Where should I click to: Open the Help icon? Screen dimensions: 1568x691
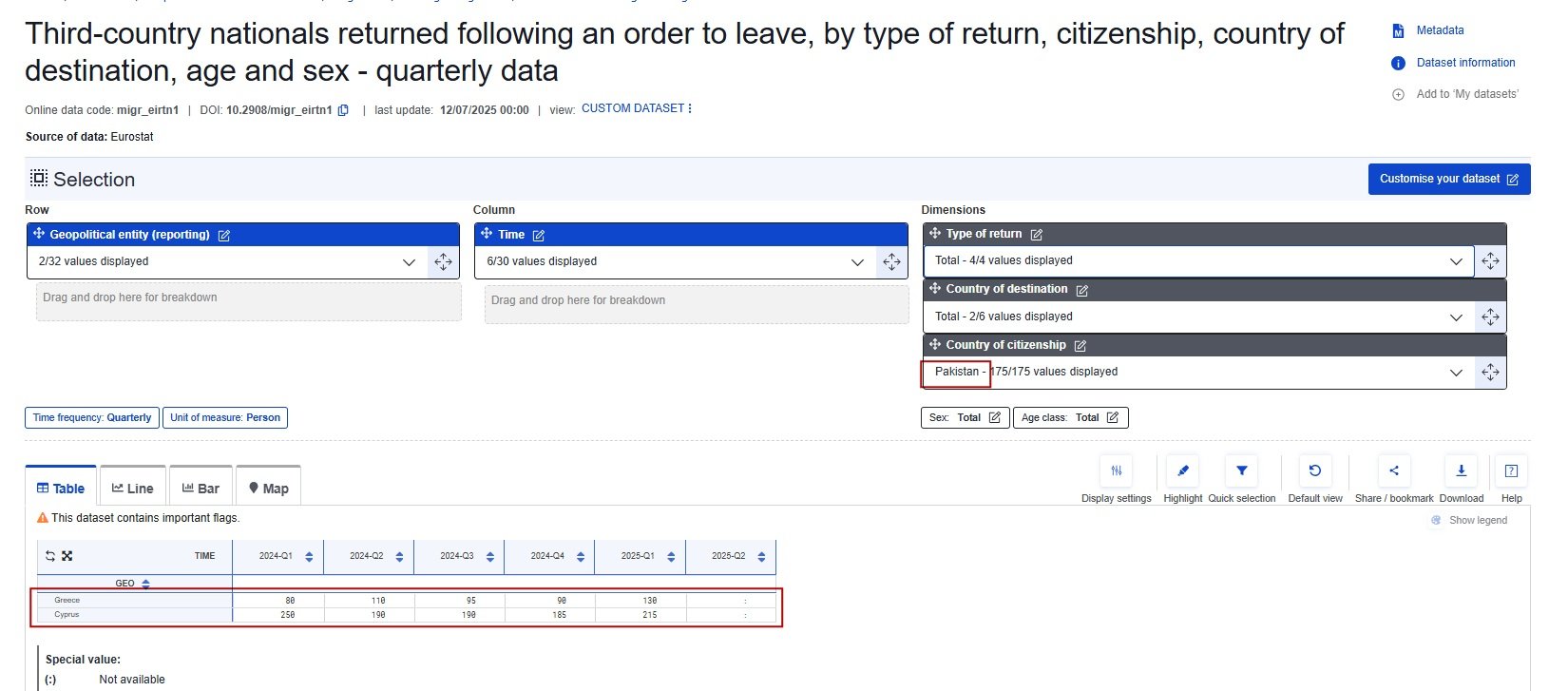click(1511, 470)
